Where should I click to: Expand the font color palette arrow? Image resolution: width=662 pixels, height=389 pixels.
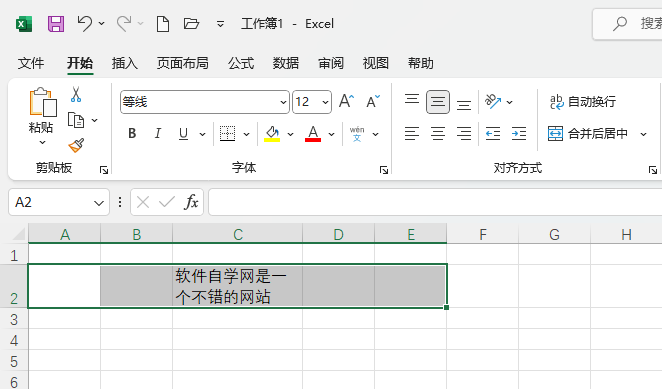332,134
